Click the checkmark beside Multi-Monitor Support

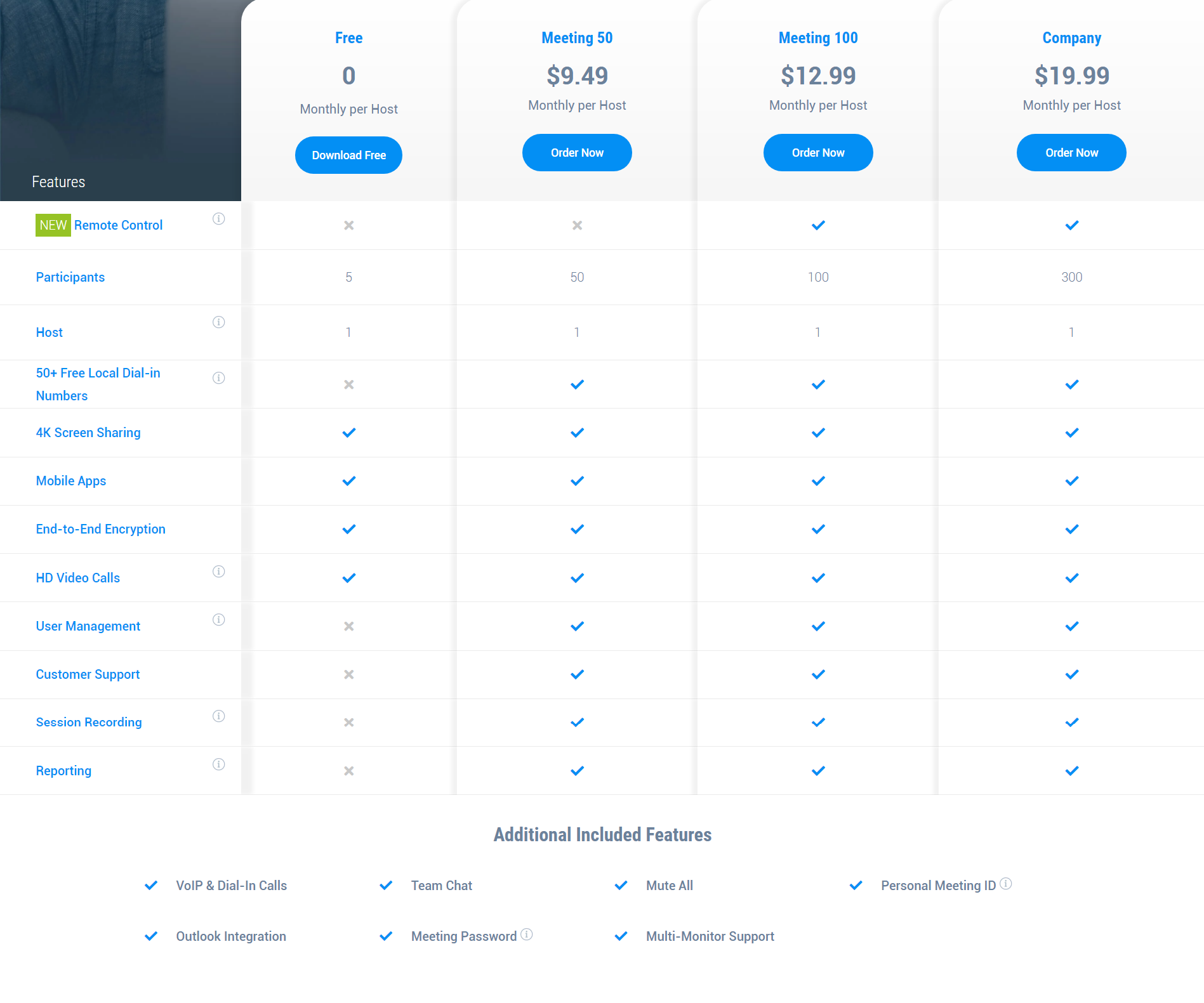(x=621, y=936)
